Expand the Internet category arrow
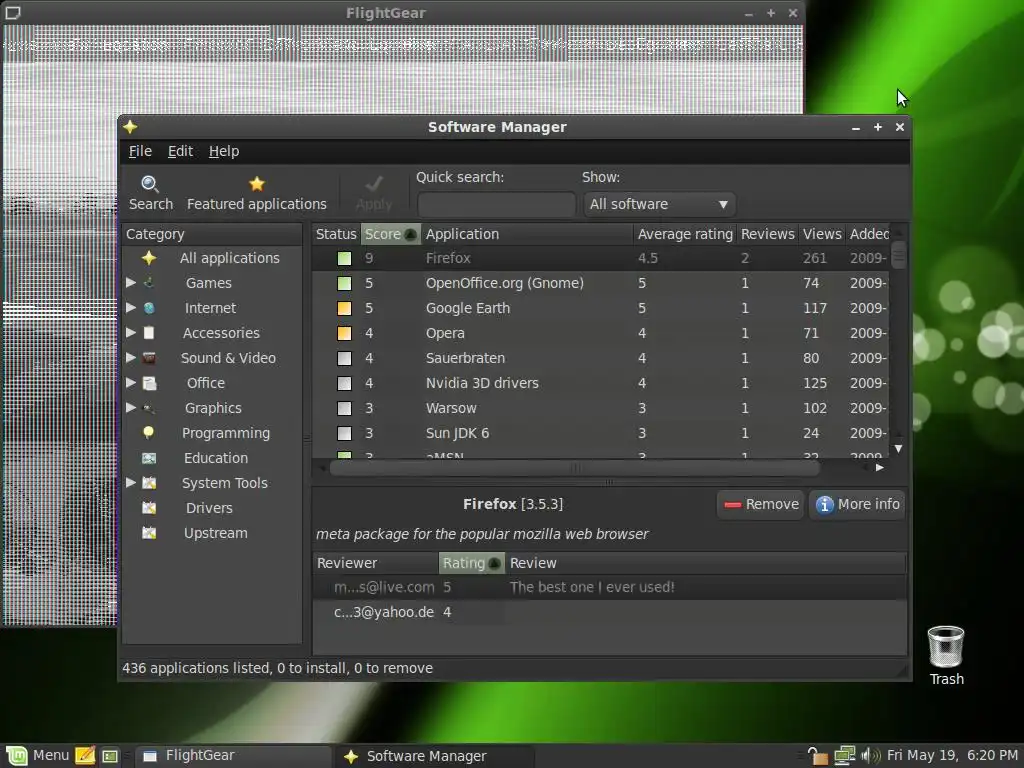This screenshot has width=1024, height=768. (x=131, y=307)
